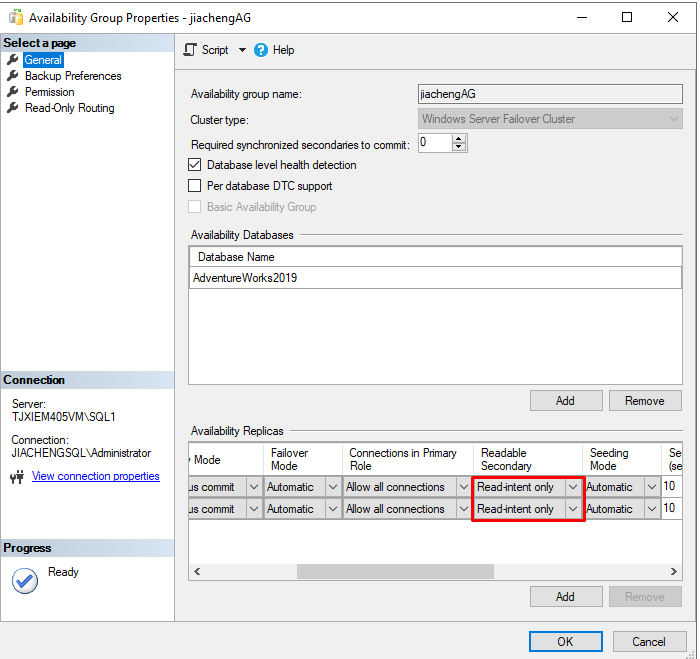Increment required synchronized secondaries spinner
The width and height of the screenshot is (700, 659).
click(x=459, y=139)
